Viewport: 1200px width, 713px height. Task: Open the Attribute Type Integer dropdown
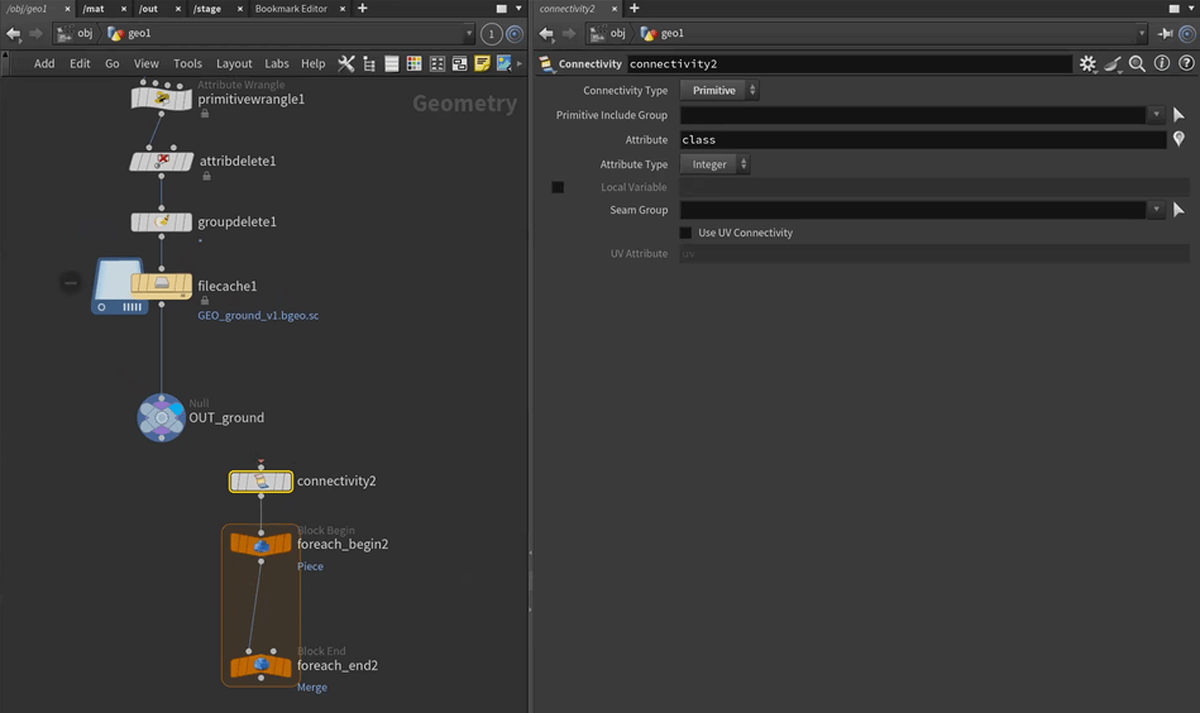715,165
